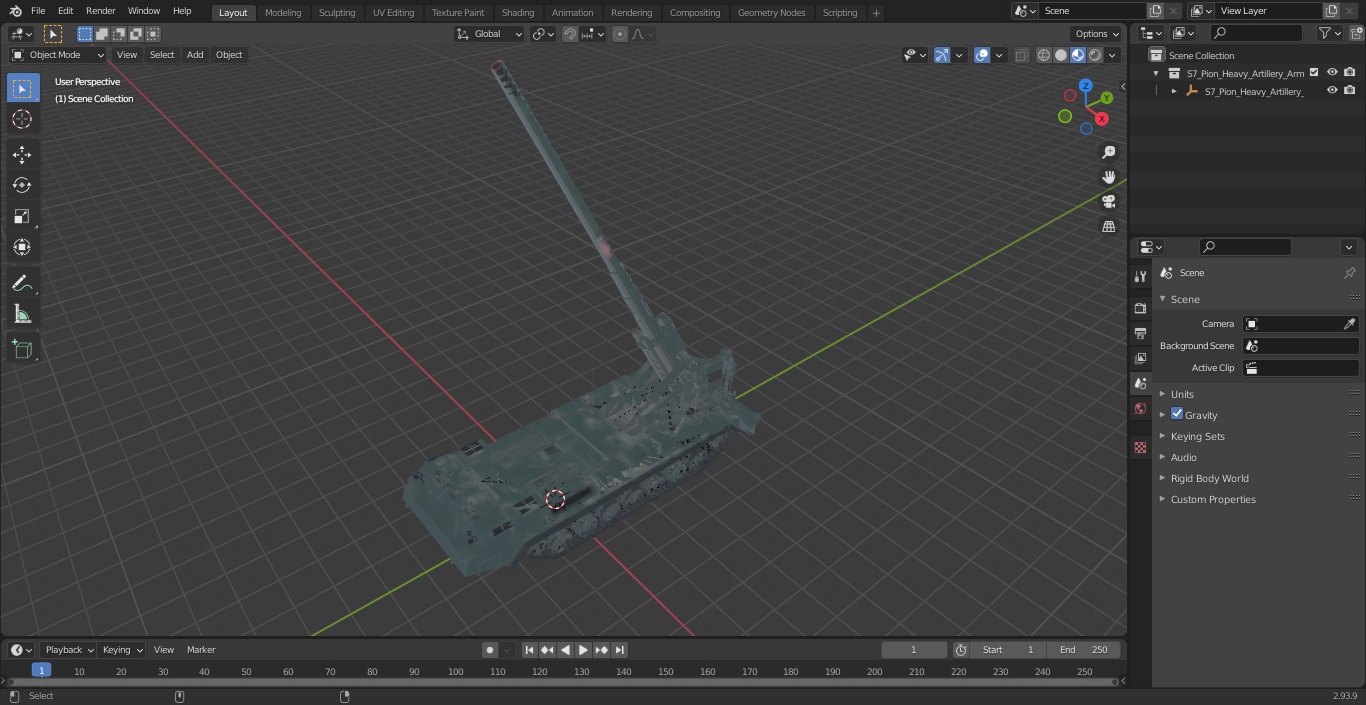This screenshot has height=705, width=1366.
Task: Toggle show gizmo button in header
Action: [x=941, y=55]
